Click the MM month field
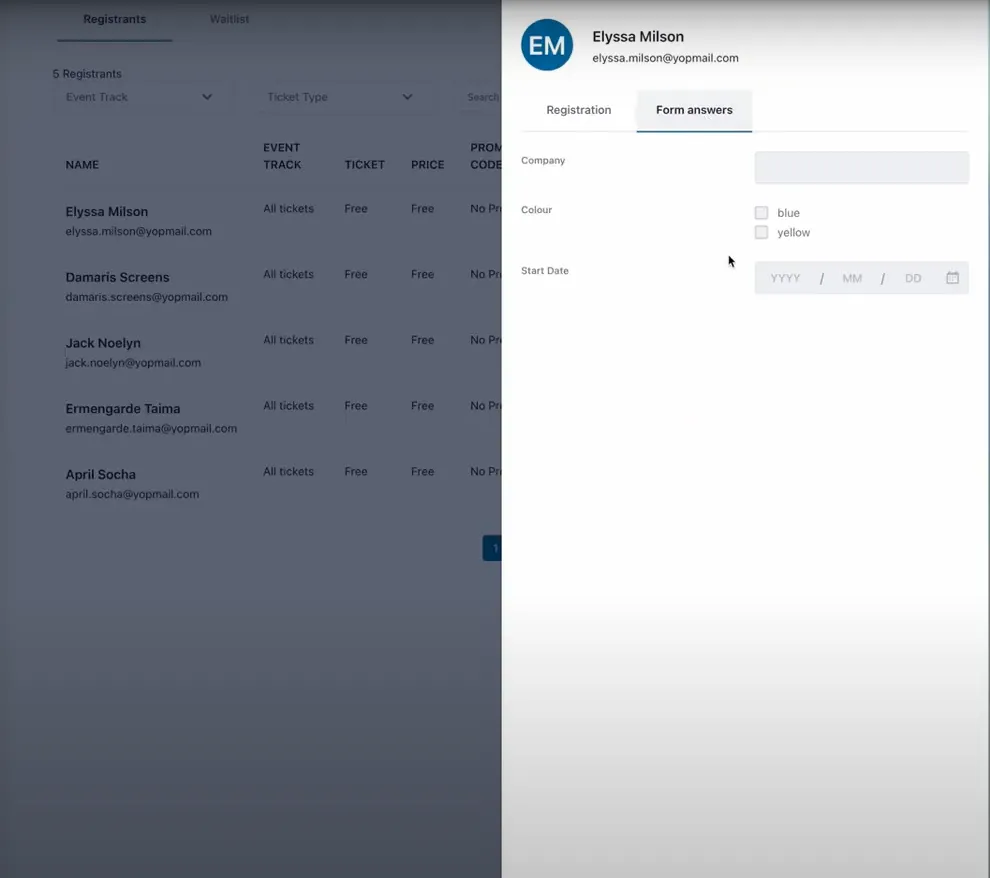Screen dimensions: 990x878 tap(851, 279)
